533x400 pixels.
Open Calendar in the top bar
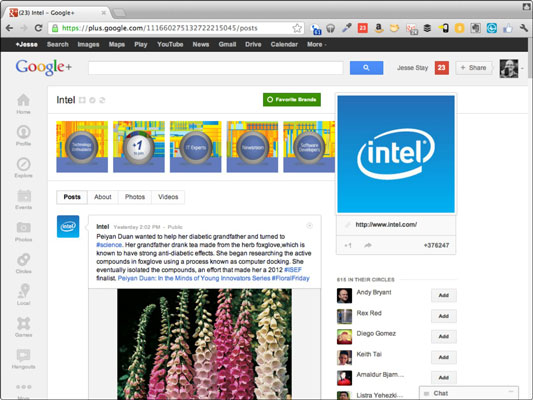284,44
